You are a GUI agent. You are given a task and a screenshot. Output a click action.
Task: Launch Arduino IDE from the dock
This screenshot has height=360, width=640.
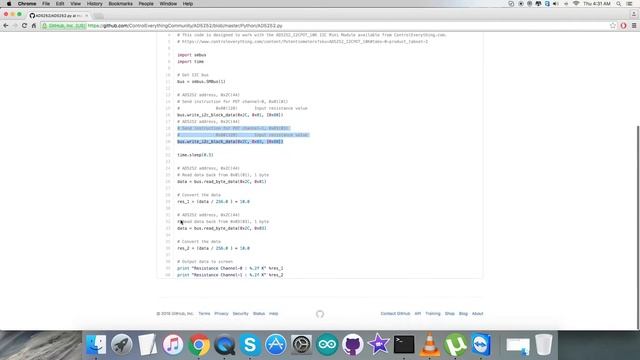pyautogui.click(x=327, y=344)
